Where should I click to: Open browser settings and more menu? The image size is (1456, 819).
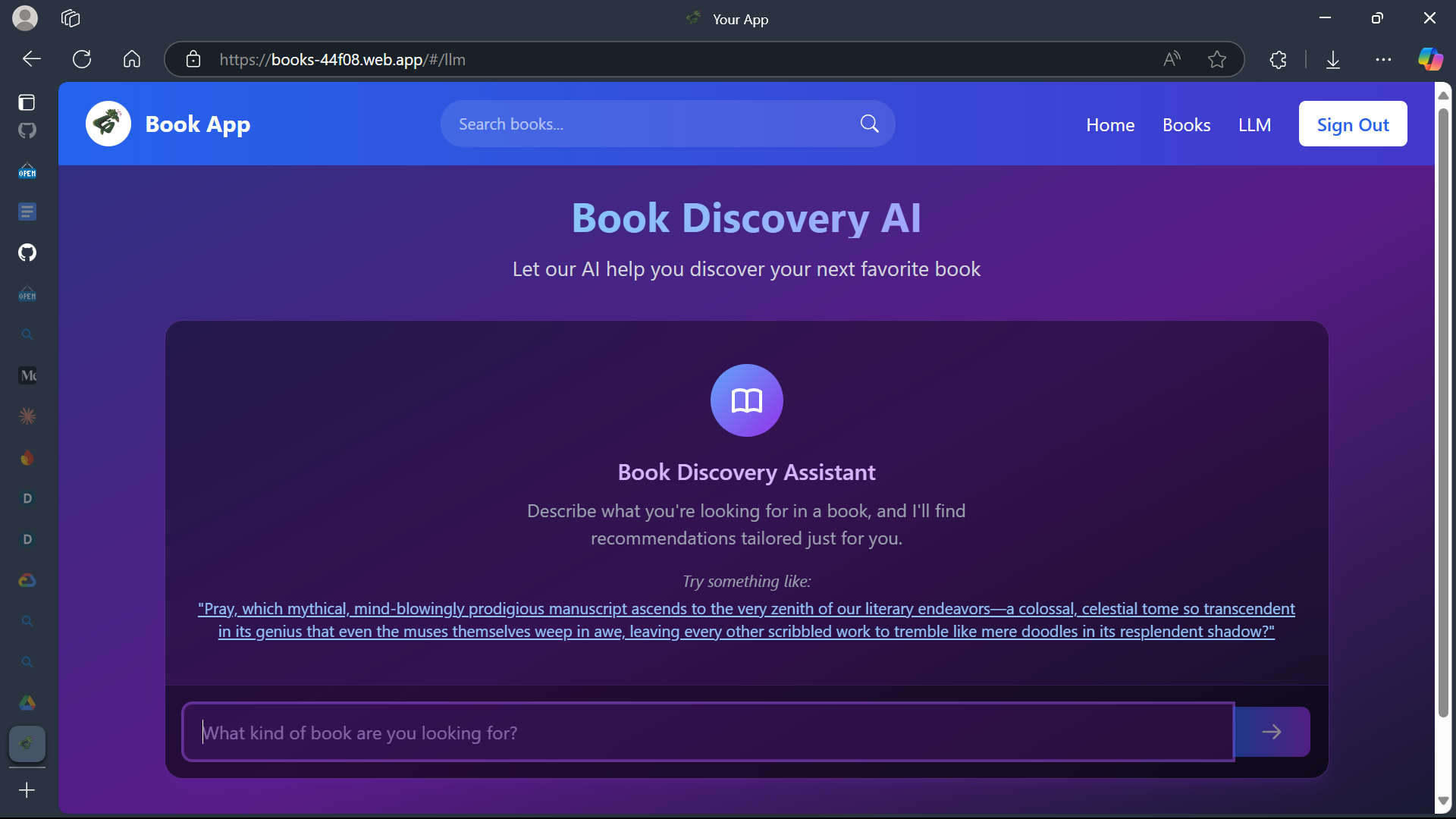pos(1383,59)
